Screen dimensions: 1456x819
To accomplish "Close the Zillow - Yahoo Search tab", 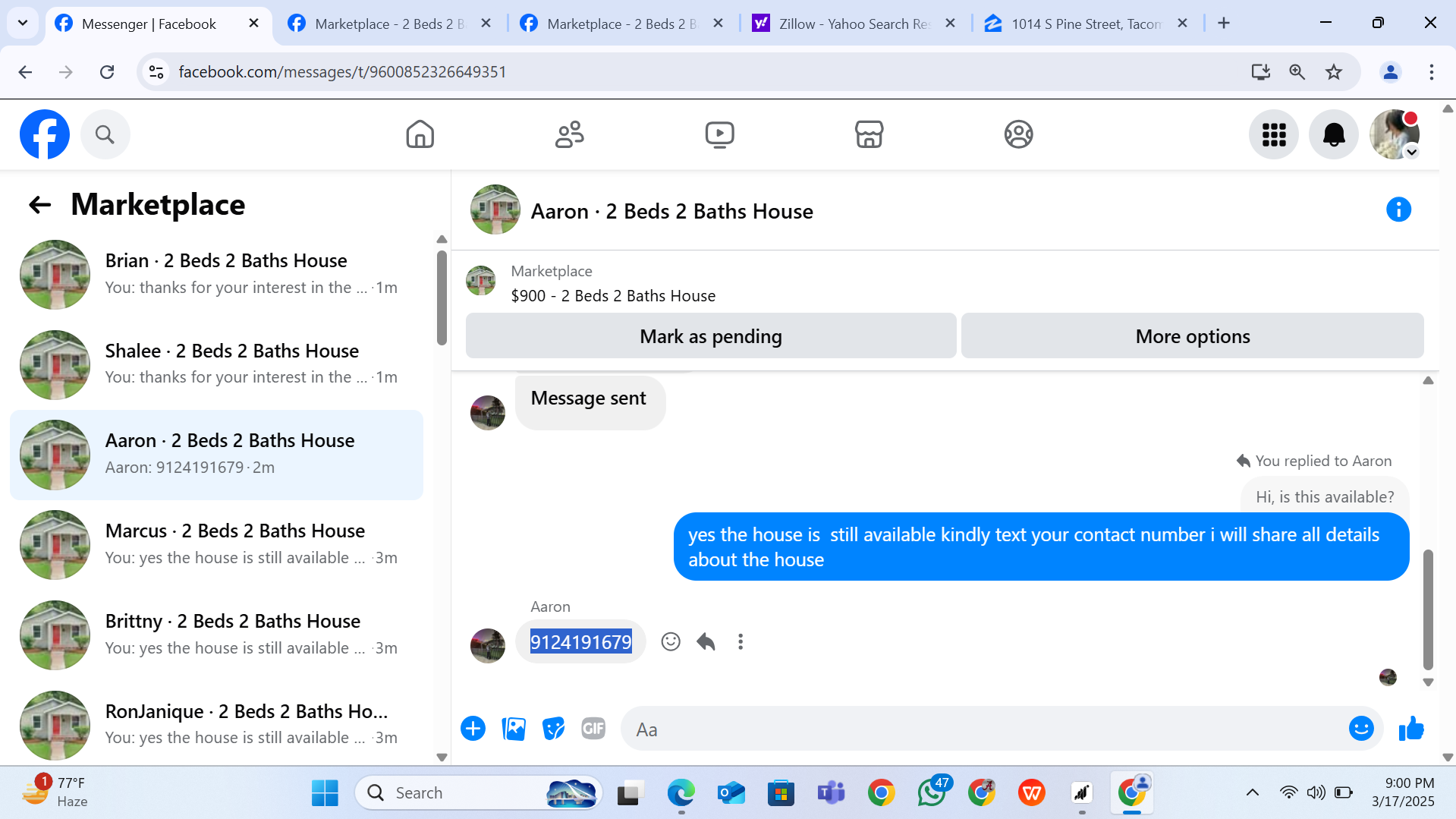I will coord(950,24).
